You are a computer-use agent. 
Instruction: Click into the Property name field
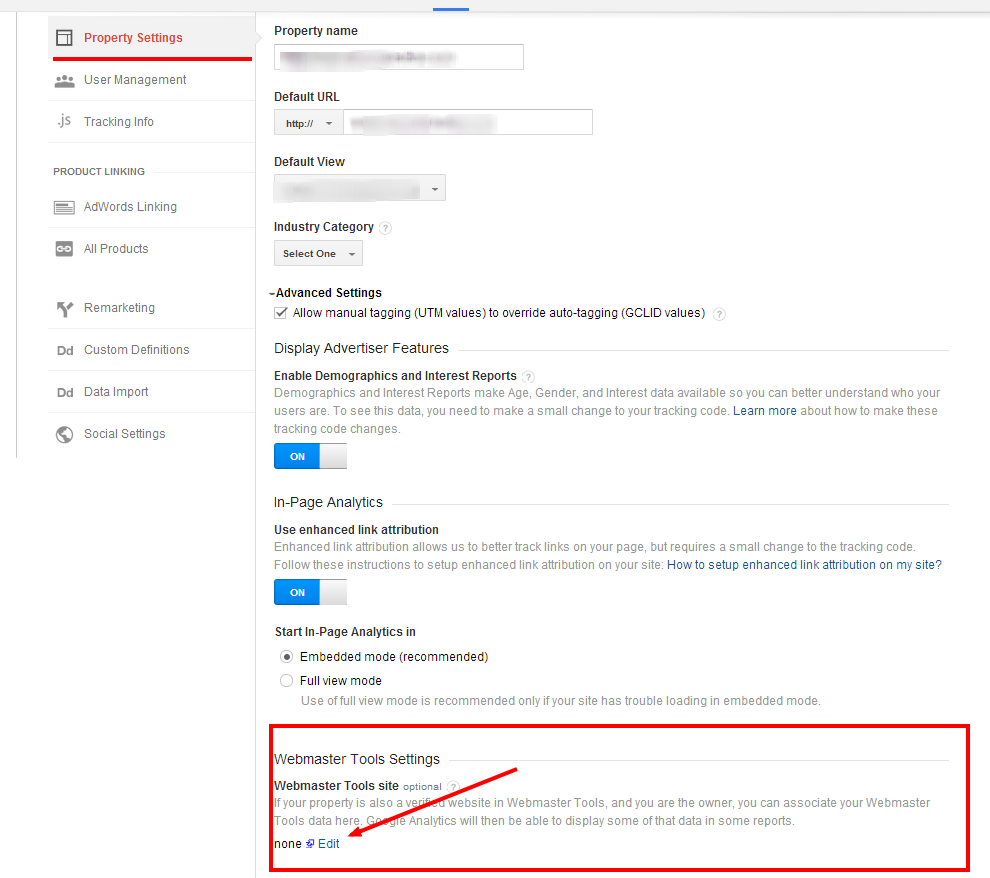pos(398,58)
